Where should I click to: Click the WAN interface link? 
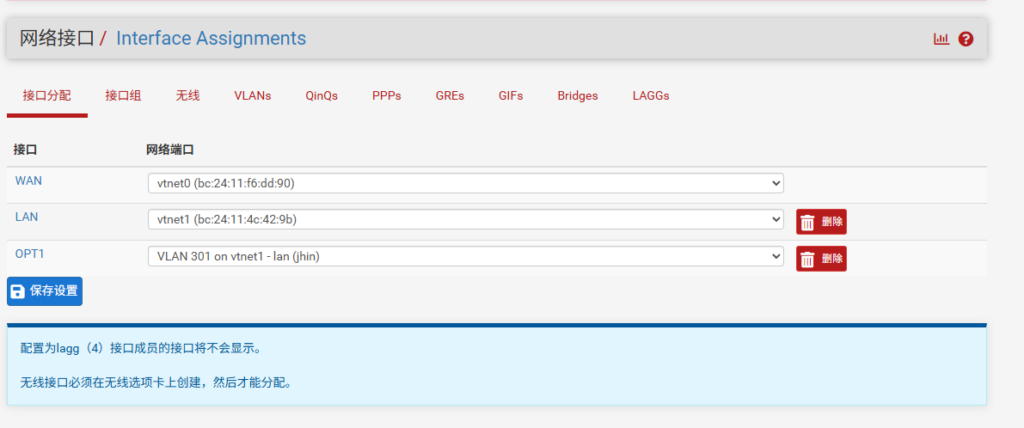[28, 180]
